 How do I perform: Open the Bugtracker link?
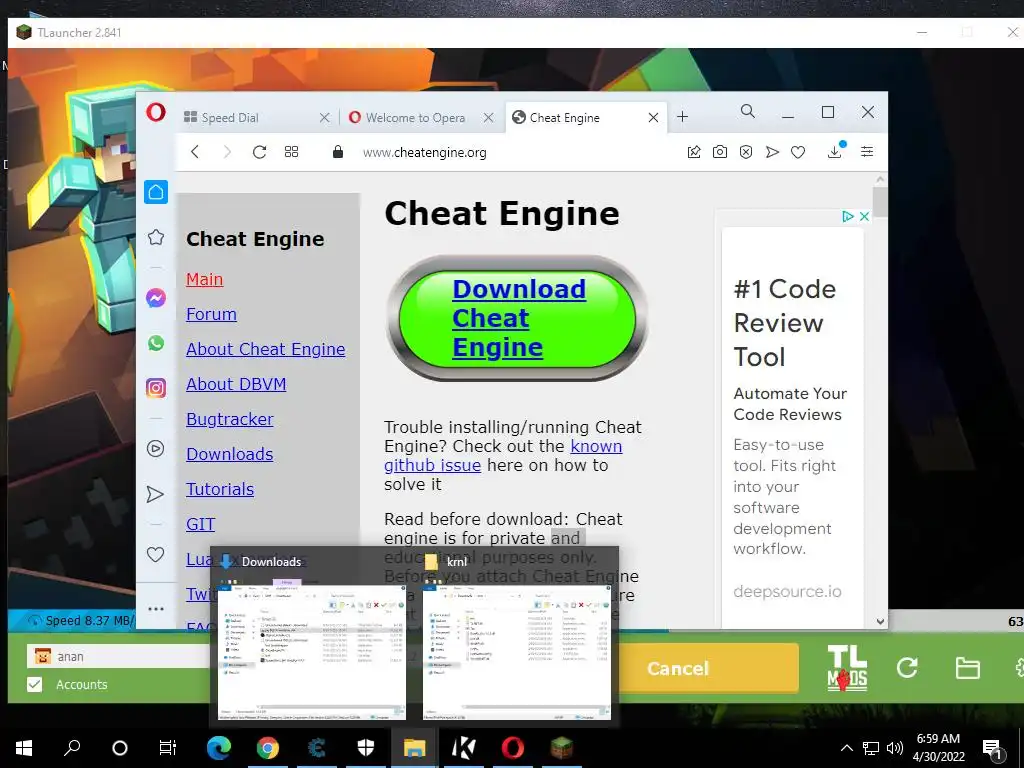[229, 419]
